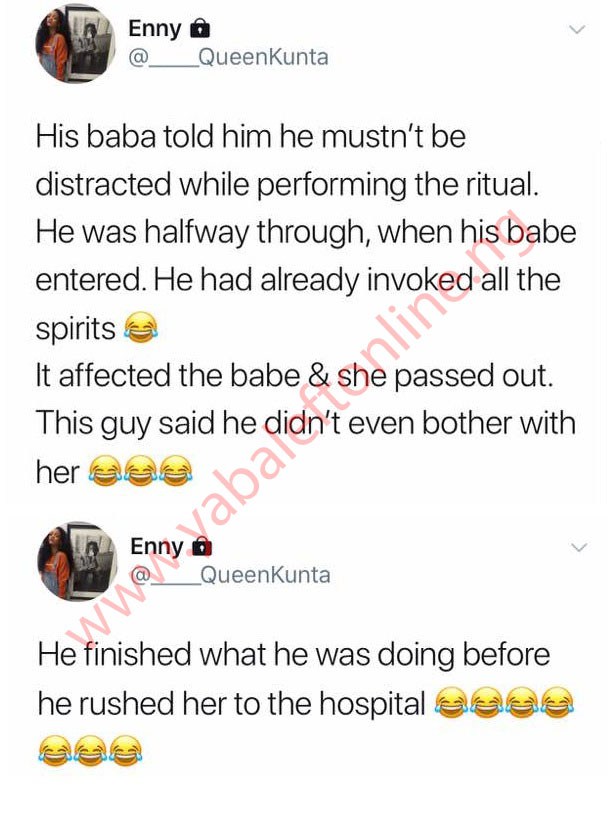Click the display name Enny on first tweet
This screenshot has height=824, width=608.
(x=154, y=29)
